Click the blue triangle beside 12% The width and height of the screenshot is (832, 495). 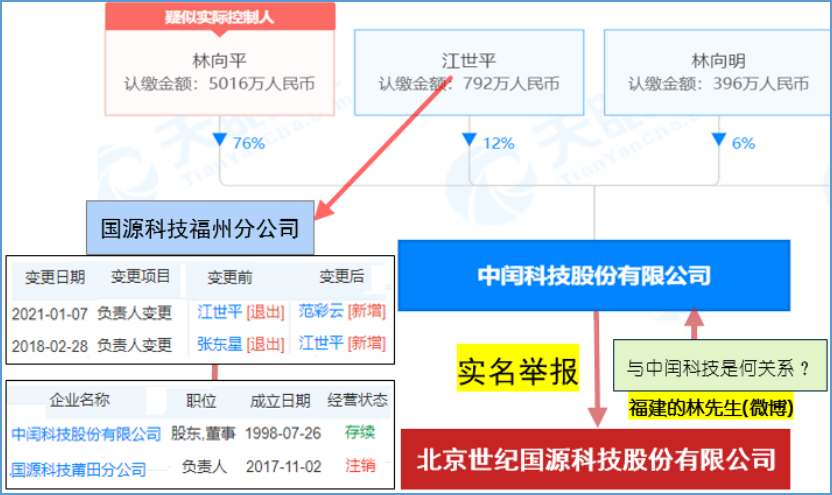coord(469,140)
